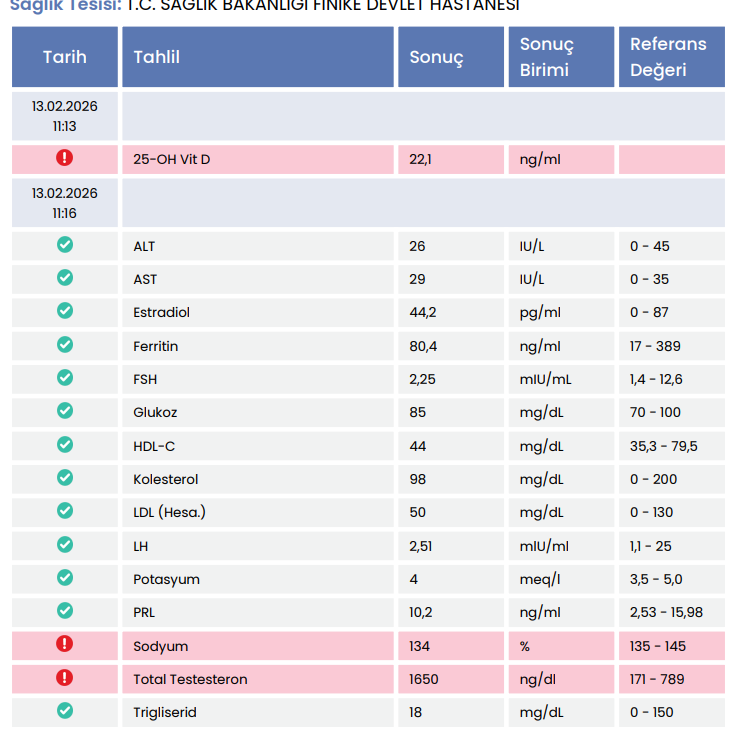Click the Sonuç Birimi column header
748x747 pixels.
(x=561, y=57)
